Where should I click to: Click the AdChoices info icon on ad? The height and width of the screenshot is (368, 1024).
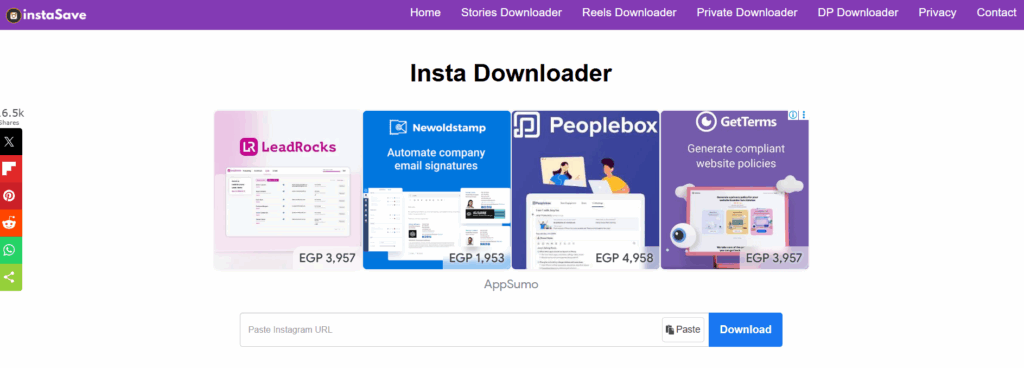[793, 115]
